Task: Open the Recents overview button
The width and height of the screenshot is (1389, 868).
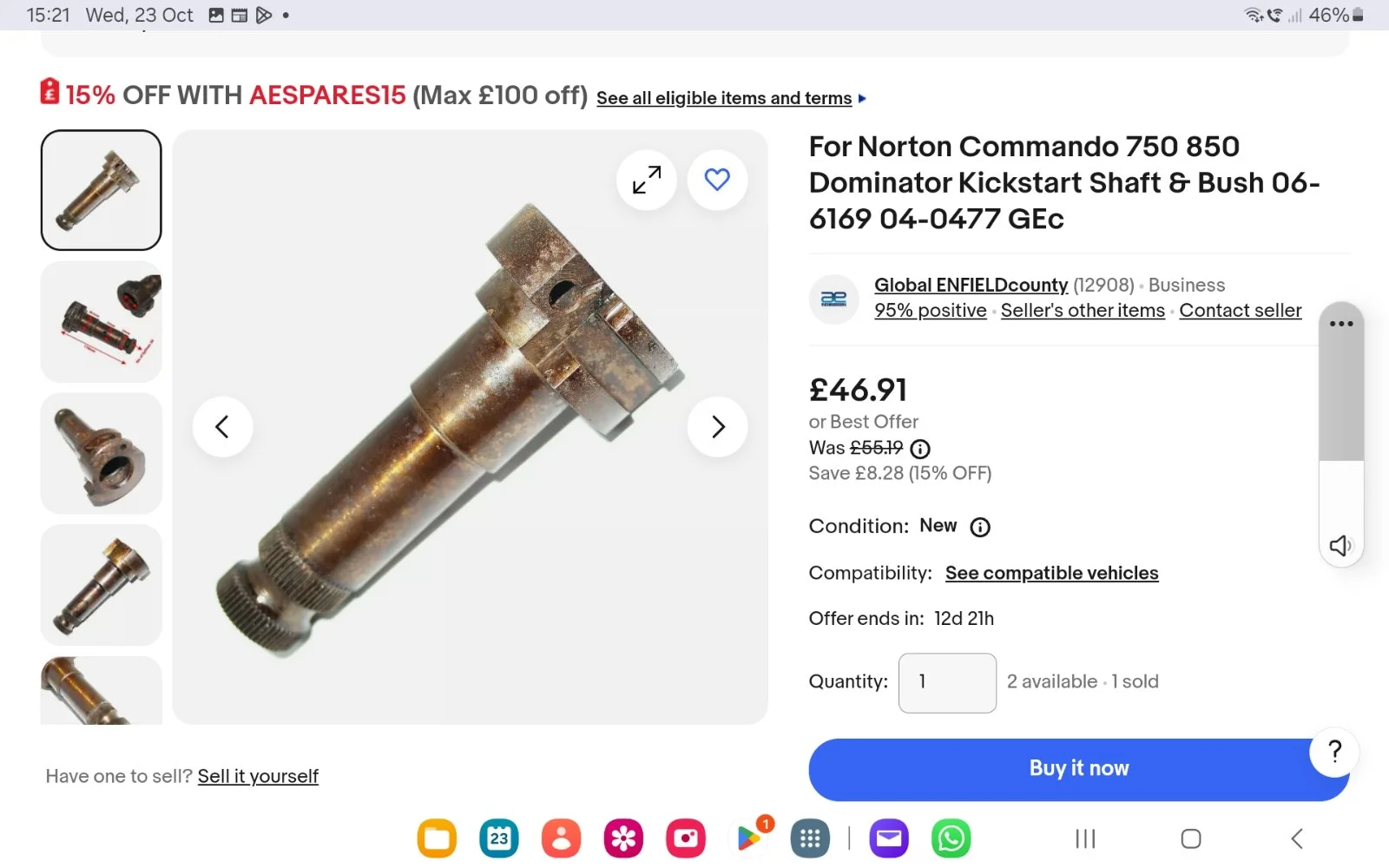Action: point(1084,838)
